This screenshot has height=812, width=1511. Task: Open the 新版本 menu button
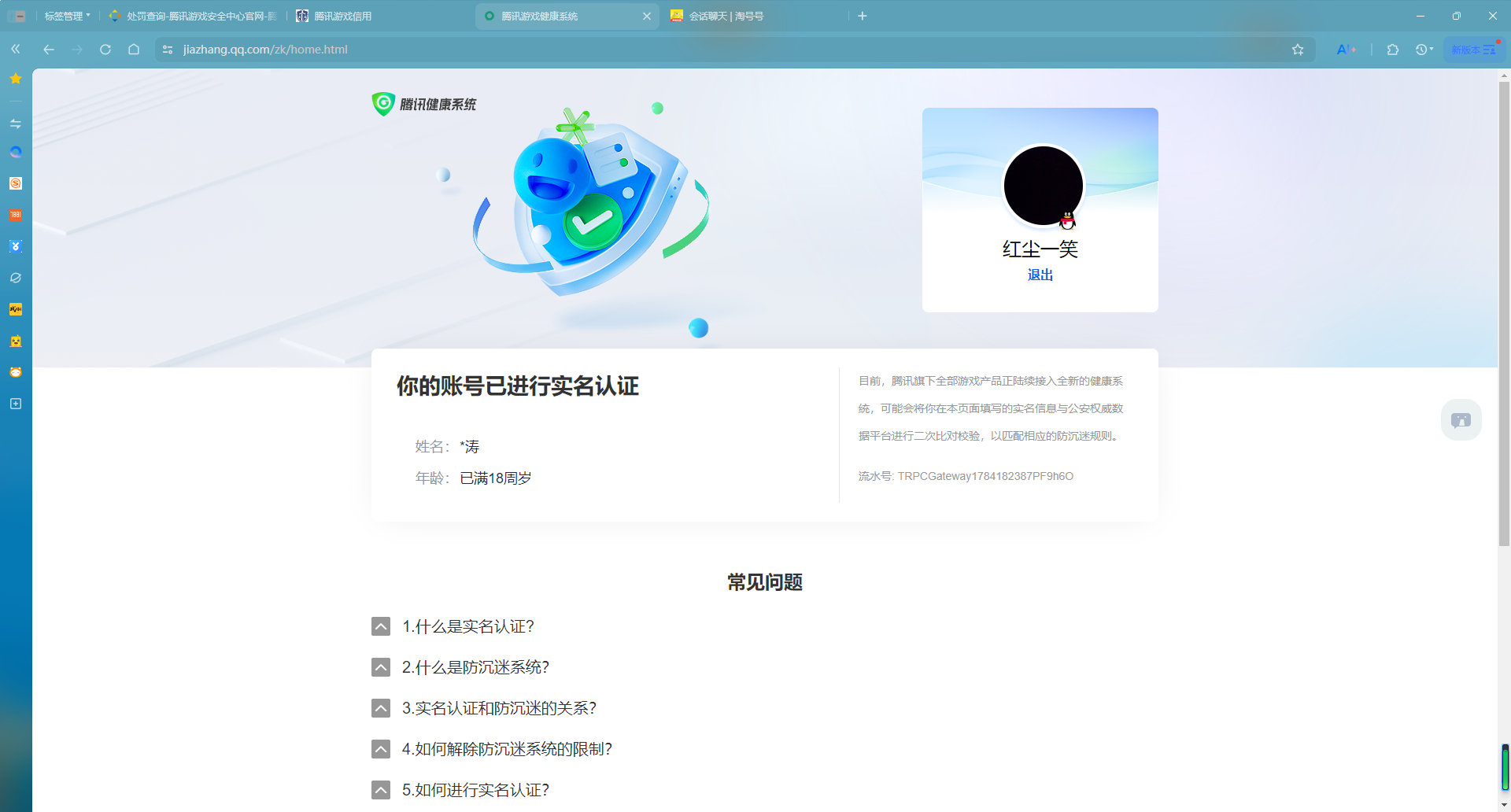point(1474,50)
